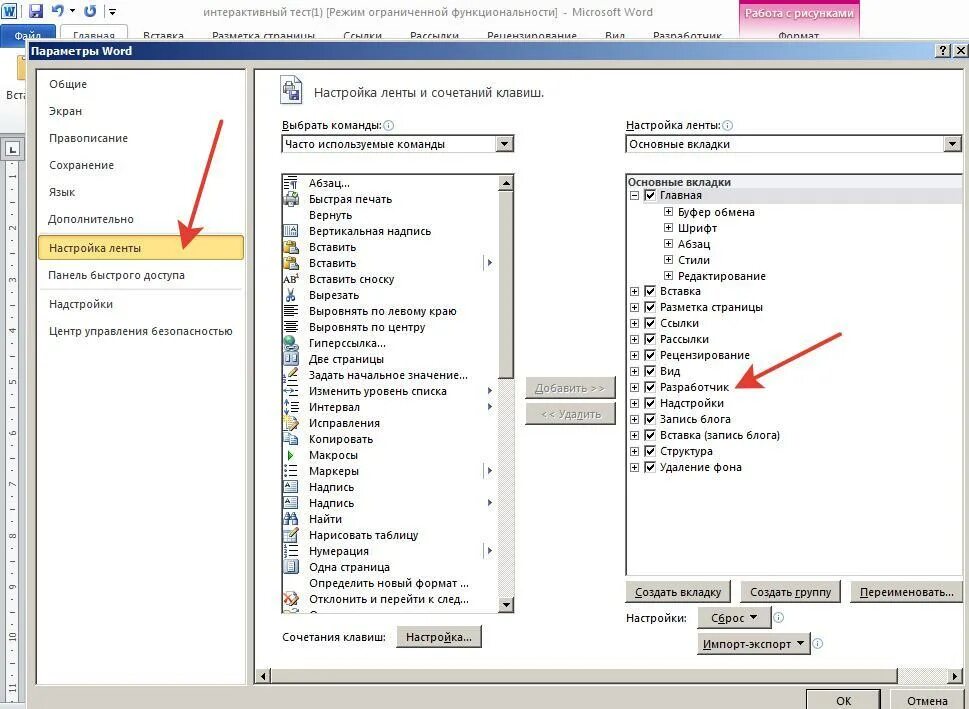The width and height of the screenshot is (969, 709).
Task: Select the Гиперссылка... globe icon
Action: click(x=290, y=343)
